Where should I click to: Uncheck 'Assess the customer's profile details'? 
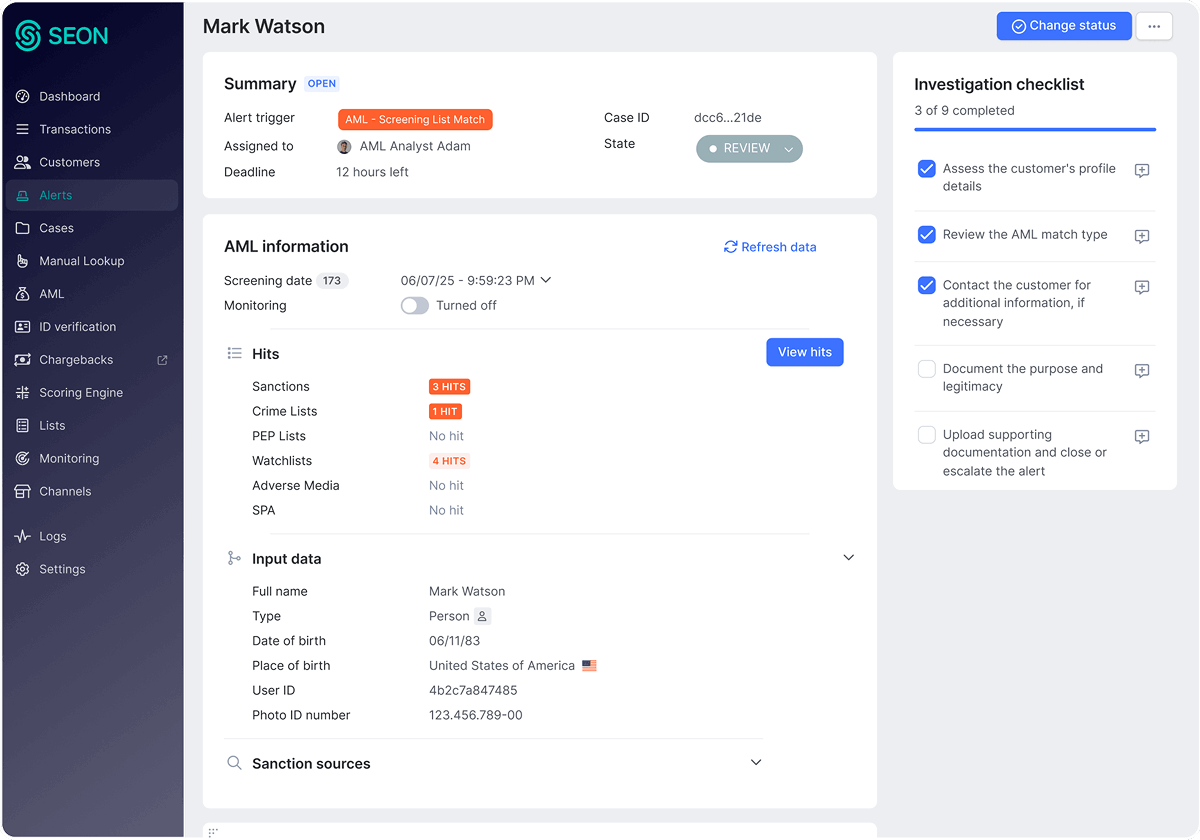[926, 170]
